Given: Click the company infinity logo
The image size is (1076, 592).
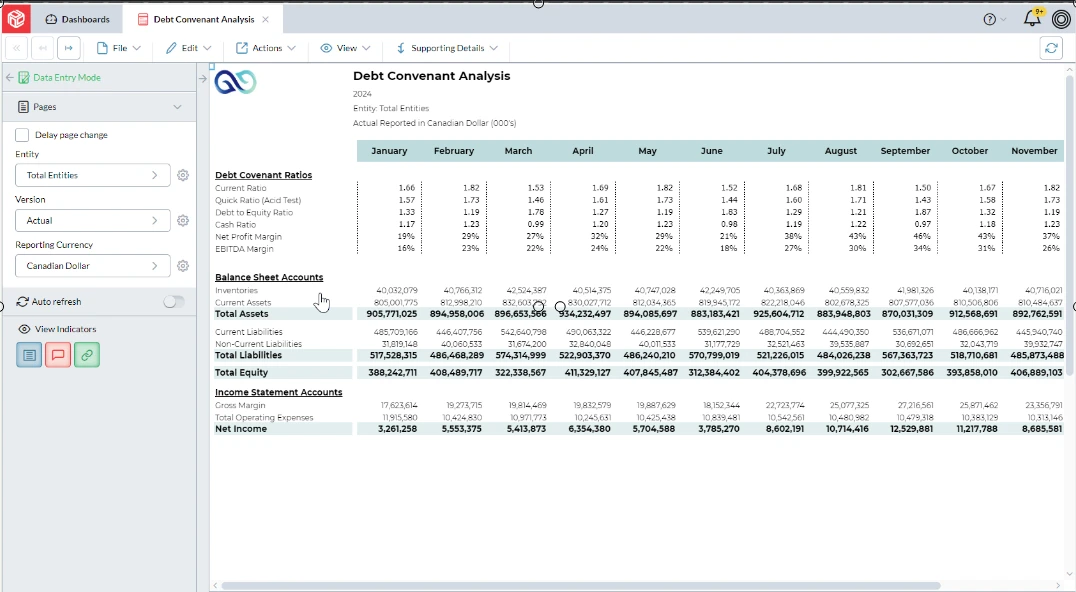Looking at the screenshot, I should pos(235,82).
